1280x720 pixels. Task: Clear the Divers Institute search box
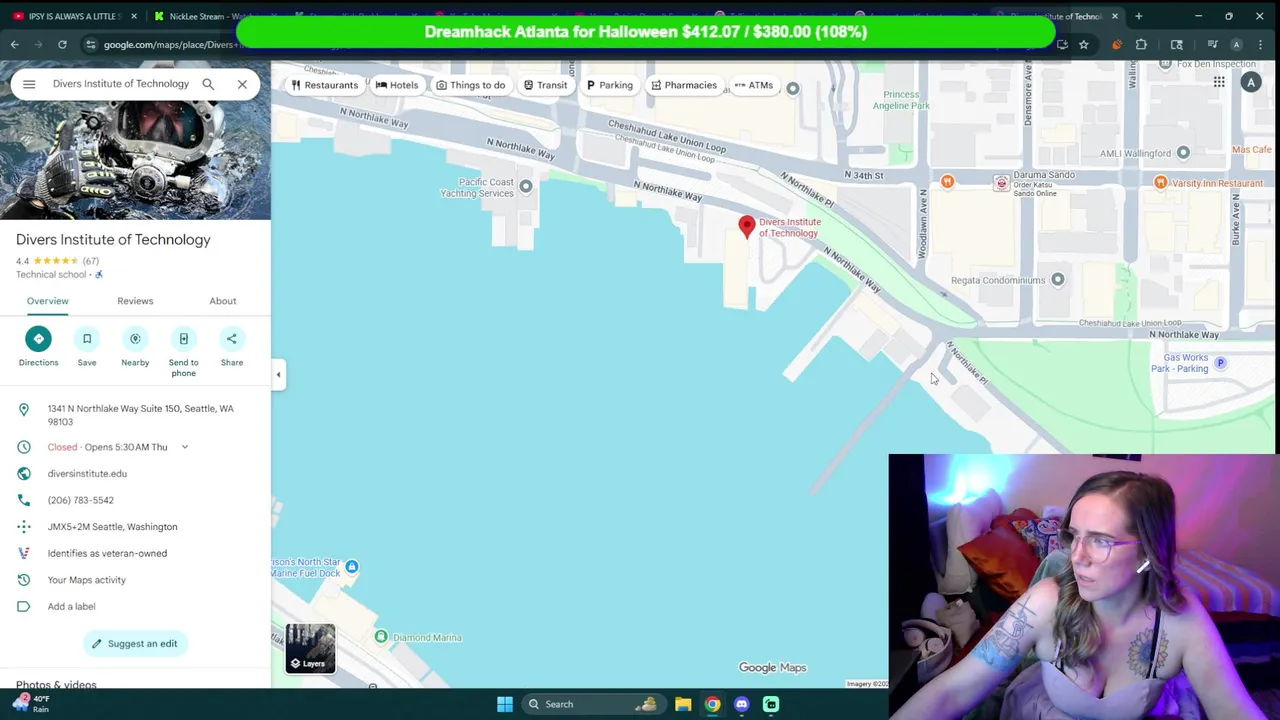242,84
